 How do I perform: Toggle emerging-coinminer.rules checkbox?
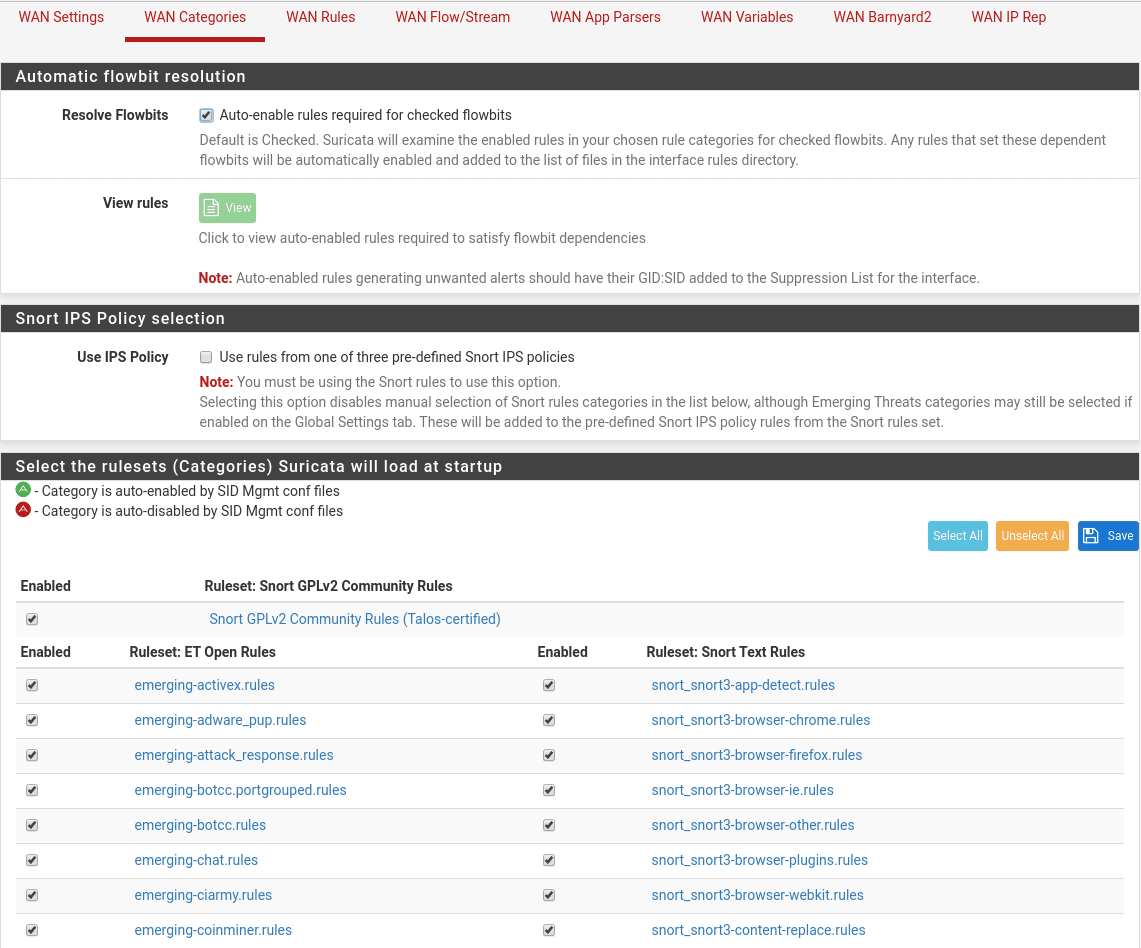(x=32, y=930)
